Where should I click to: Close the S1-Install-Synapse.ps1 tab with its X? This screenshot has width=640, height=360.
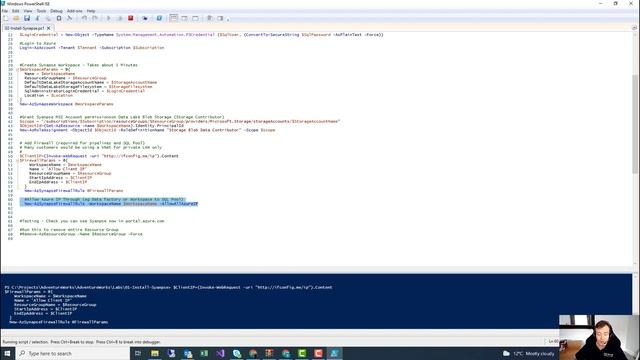point(49,28)
